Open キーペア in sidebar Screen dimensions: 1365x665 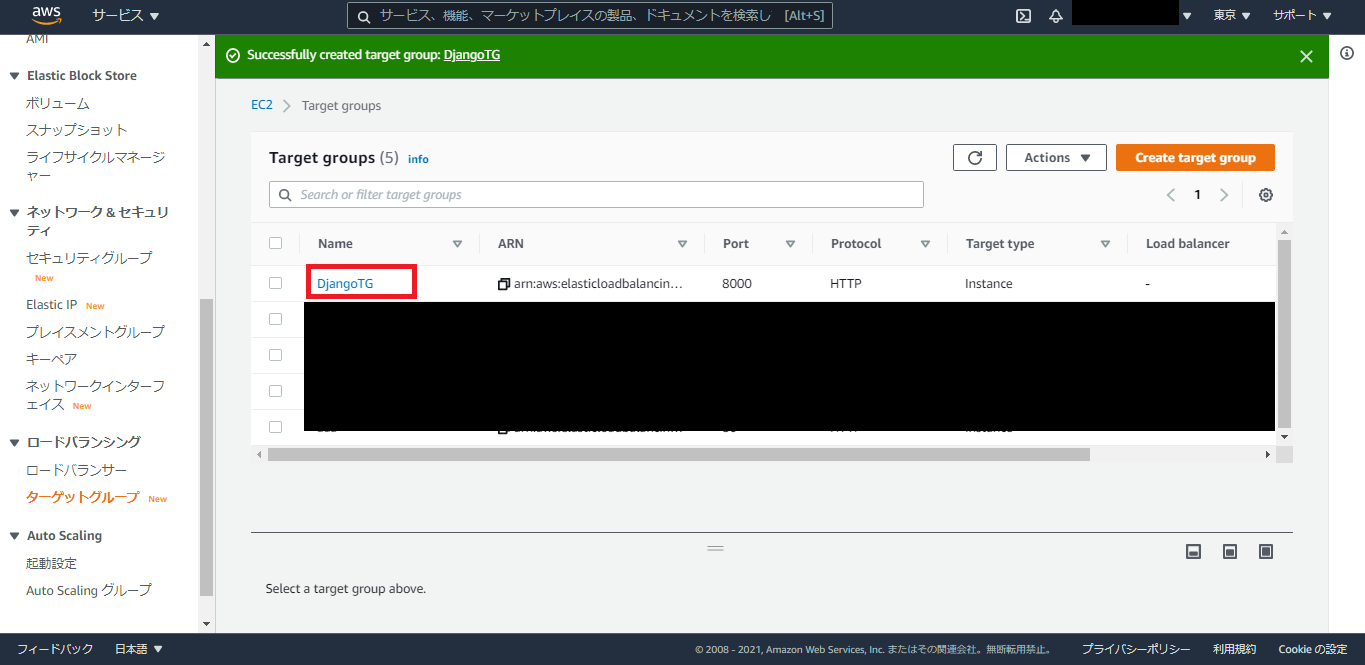pyautogui.click(x=51, y=359)
